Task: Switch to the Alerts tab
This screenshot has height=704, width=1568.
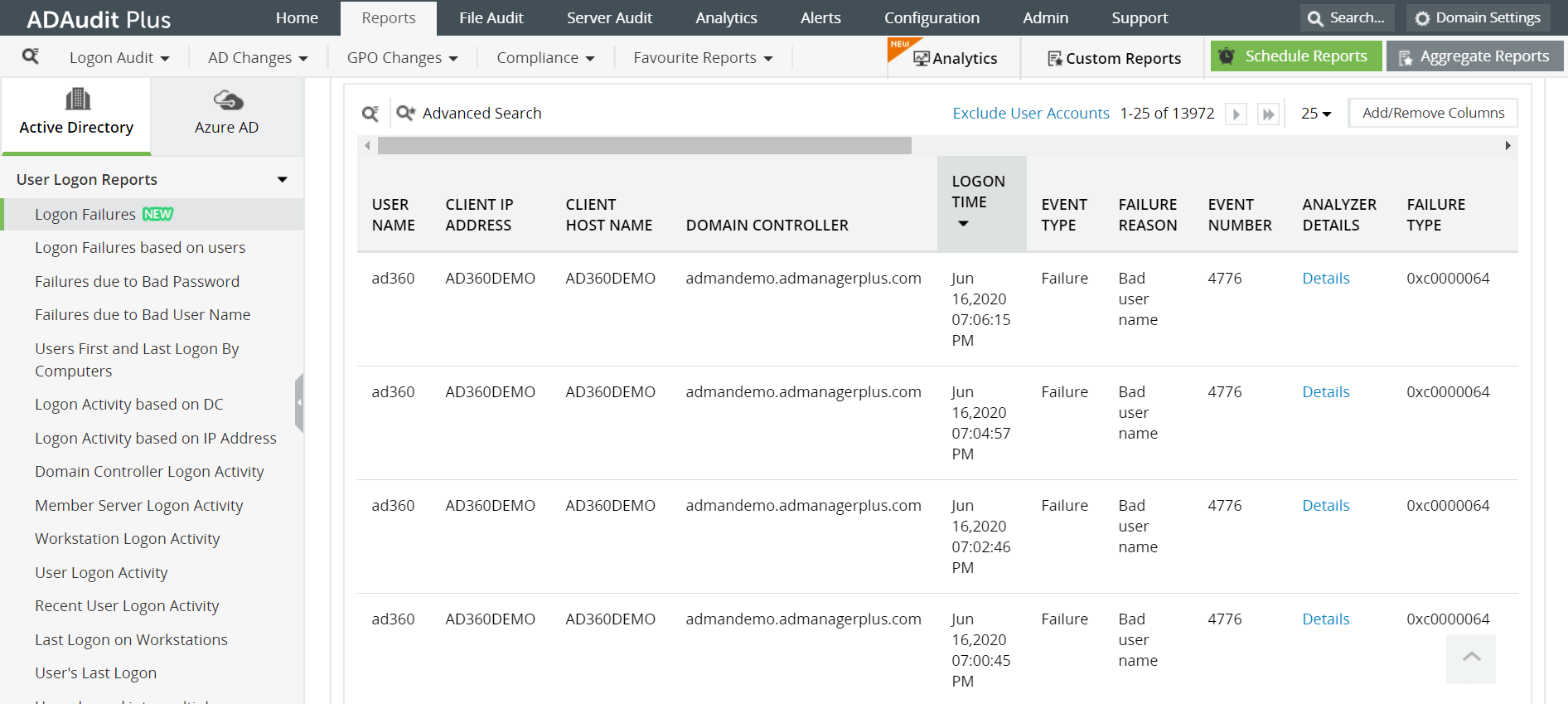Action: [x=820, y=17]
